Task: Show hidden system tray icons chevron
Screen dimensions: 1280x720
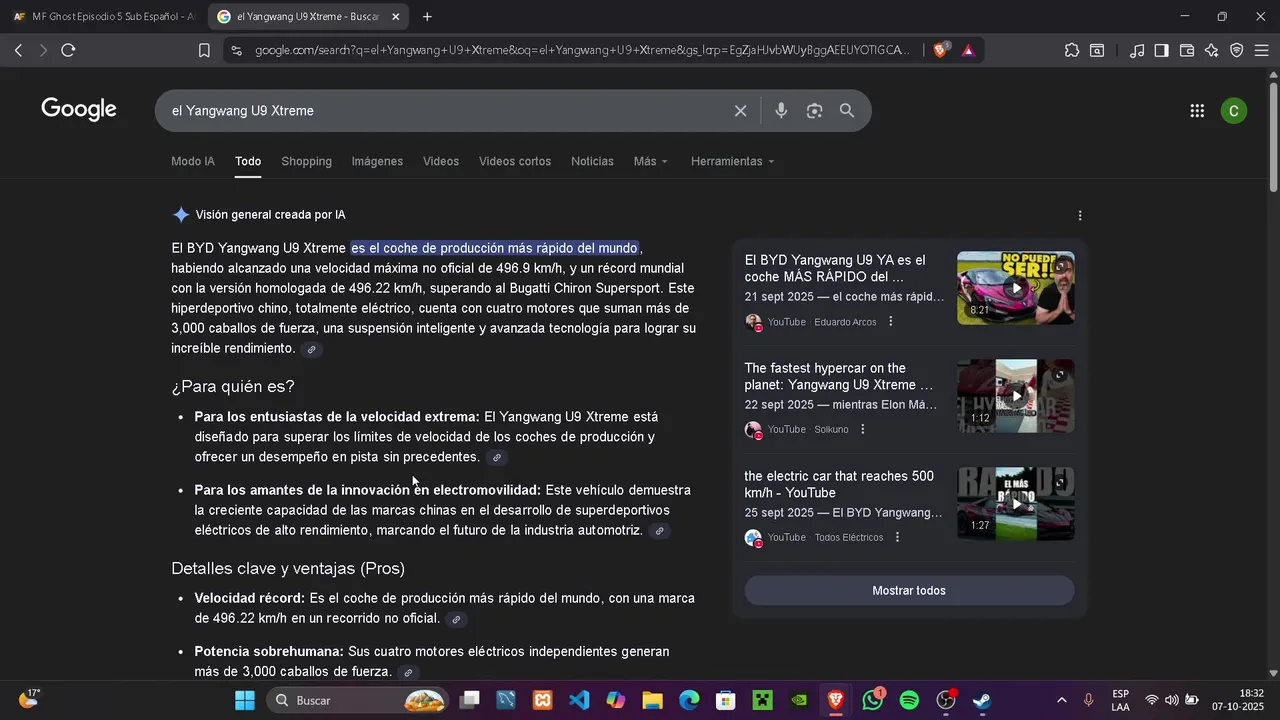Action: coord(1061,700)
